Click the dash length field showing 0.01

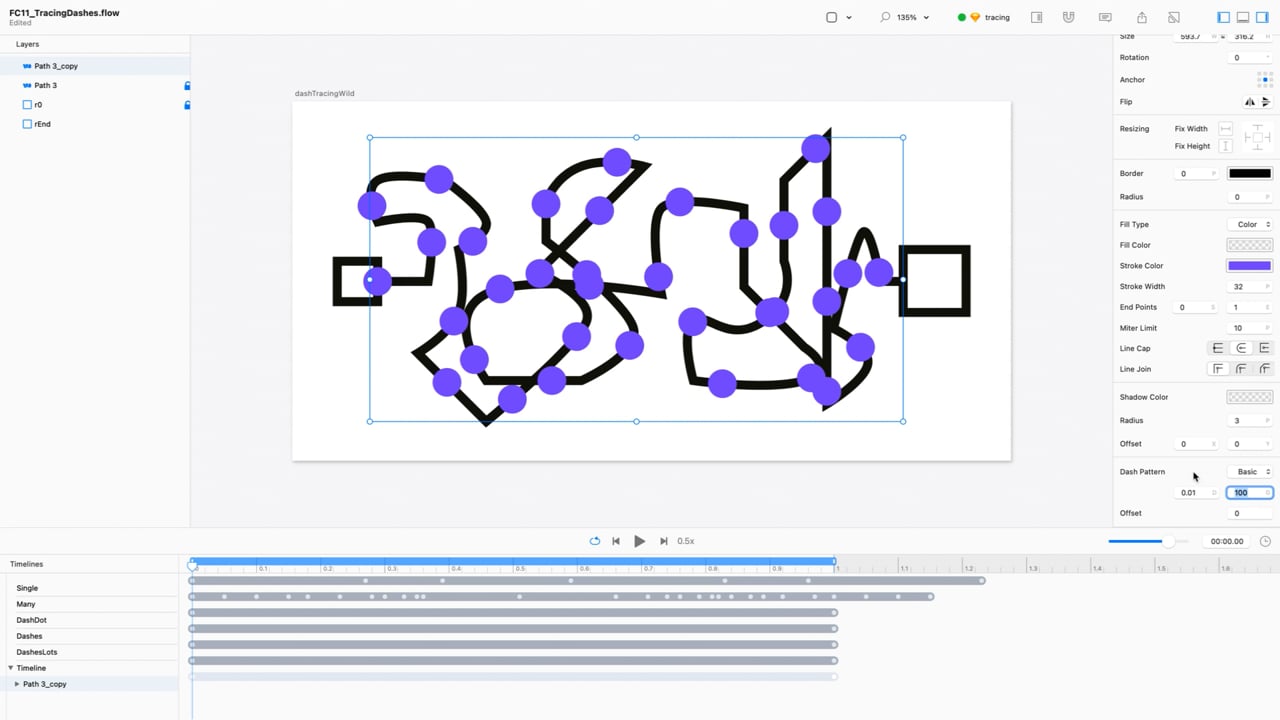pos(1195,493)
